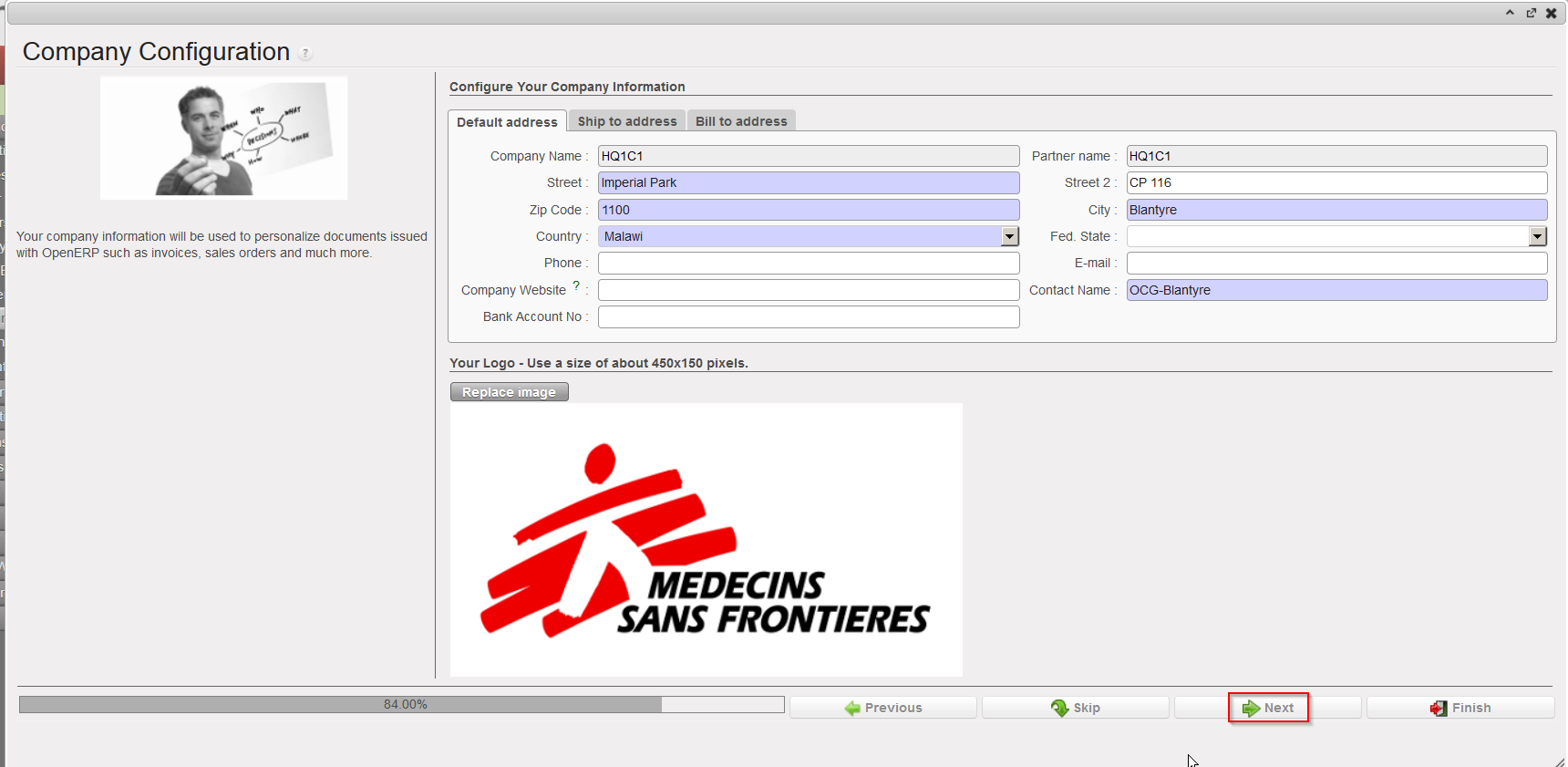Click the Medecins Sans Frontieres logo image
Screen dimensions: 1568x767
pos(707,540)
